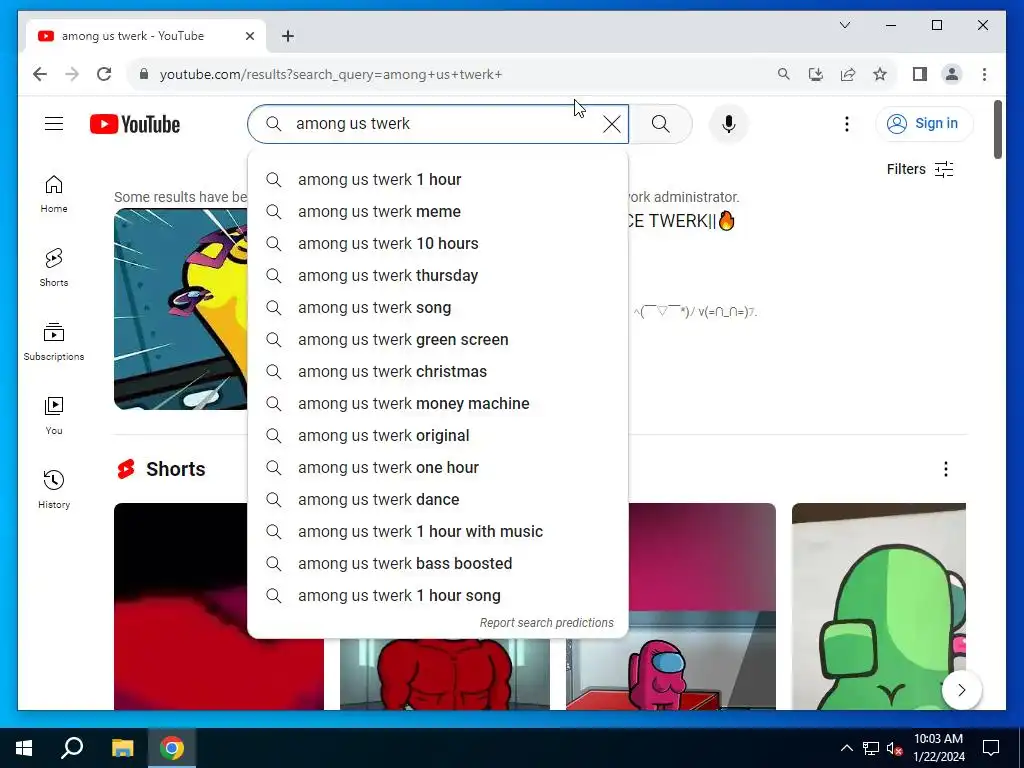
Task: Choose among us twerk dance suggestion
Action: click(438, 500)
